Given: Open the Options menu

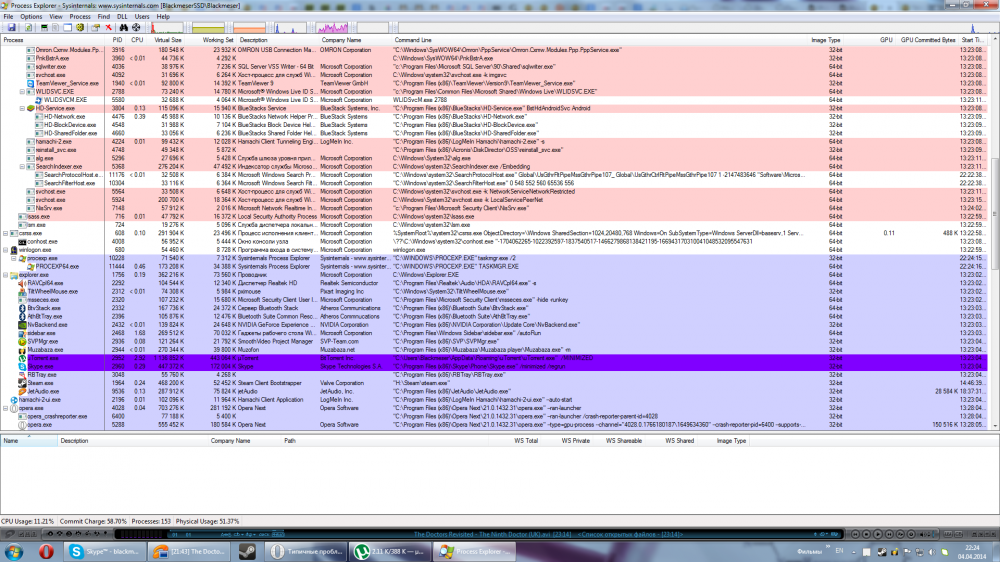Looking at the screenshot, I should [31, 17].
